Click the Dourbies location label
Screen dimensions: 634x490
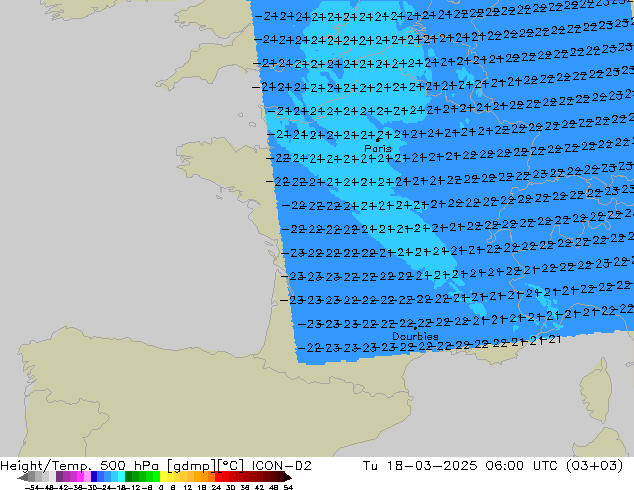coord(415,336)
